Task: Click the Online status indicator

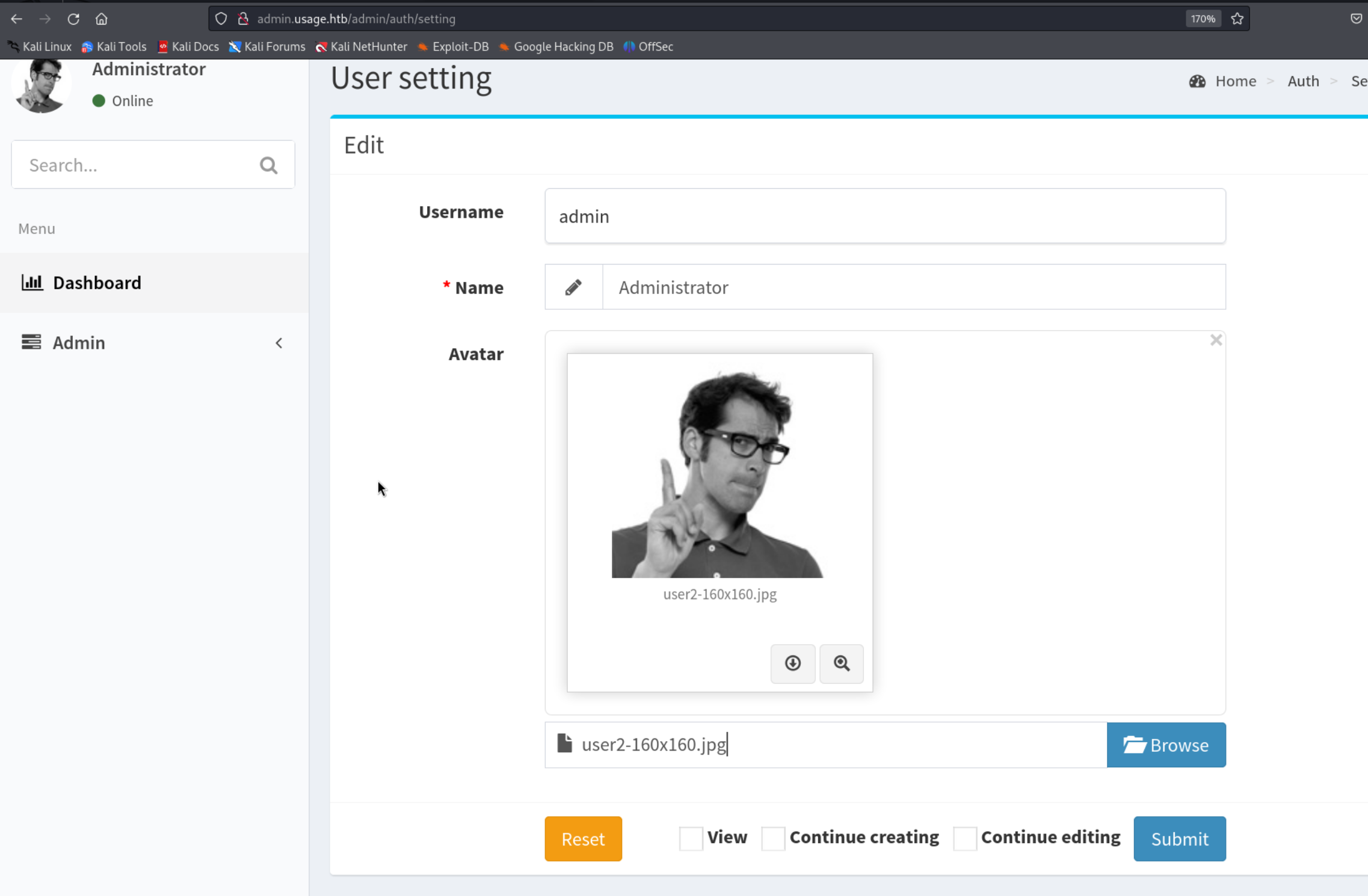Action: click(x=123, y=100)
